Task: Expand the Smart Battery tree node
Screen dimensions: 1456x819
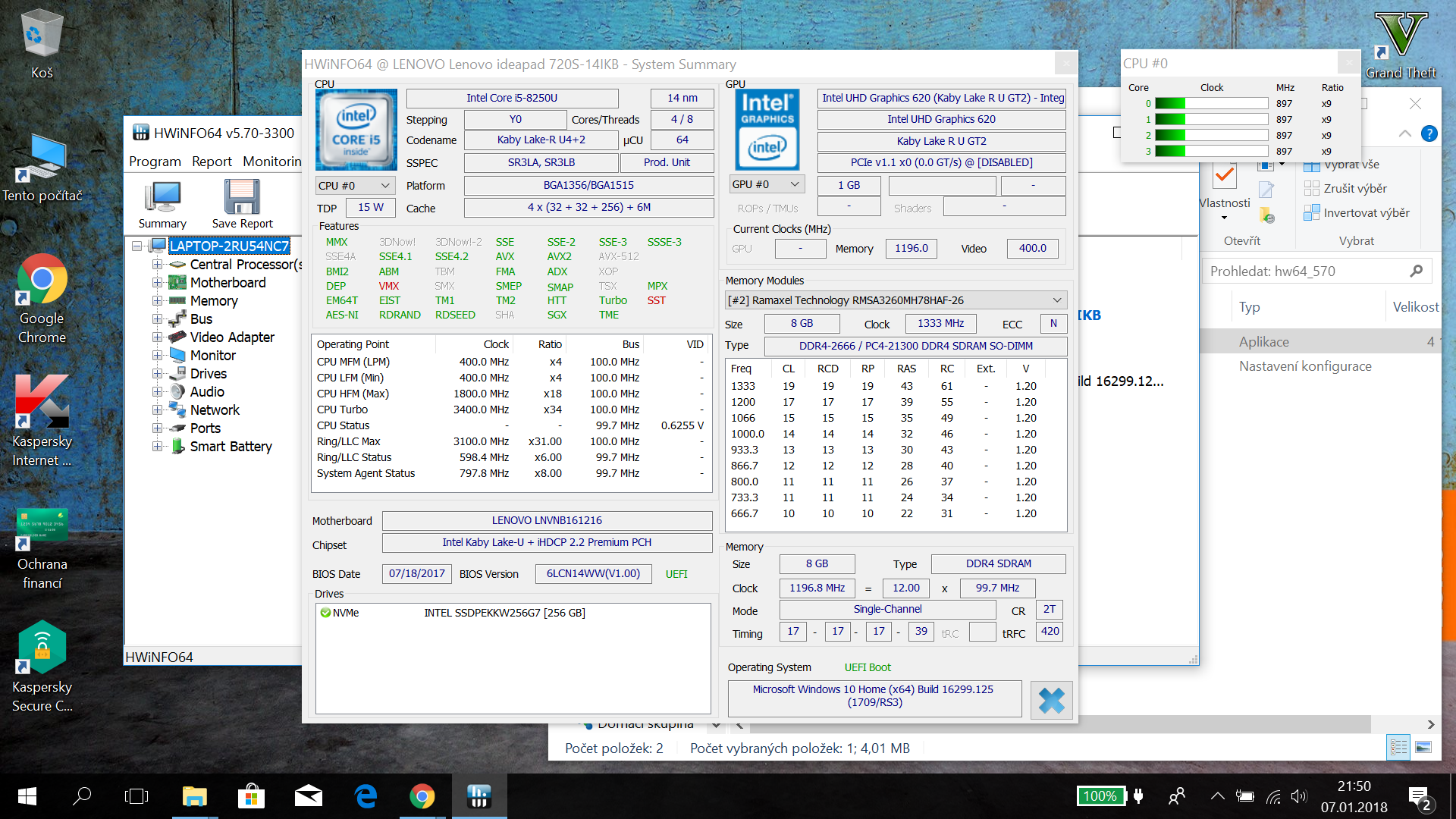Action: click(x=157, y=447)
